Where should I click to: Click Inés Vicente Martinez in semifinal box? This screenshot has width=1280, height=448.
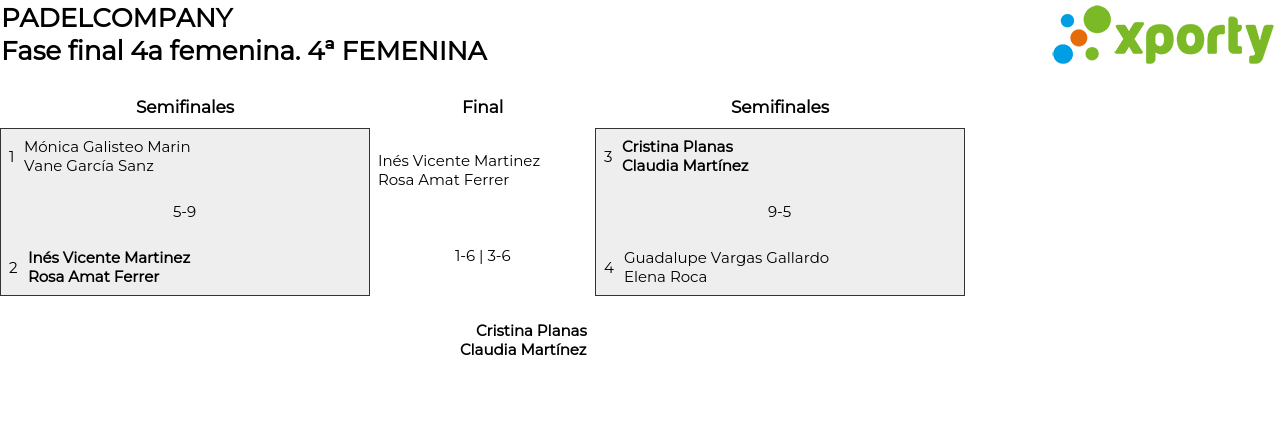109,258
